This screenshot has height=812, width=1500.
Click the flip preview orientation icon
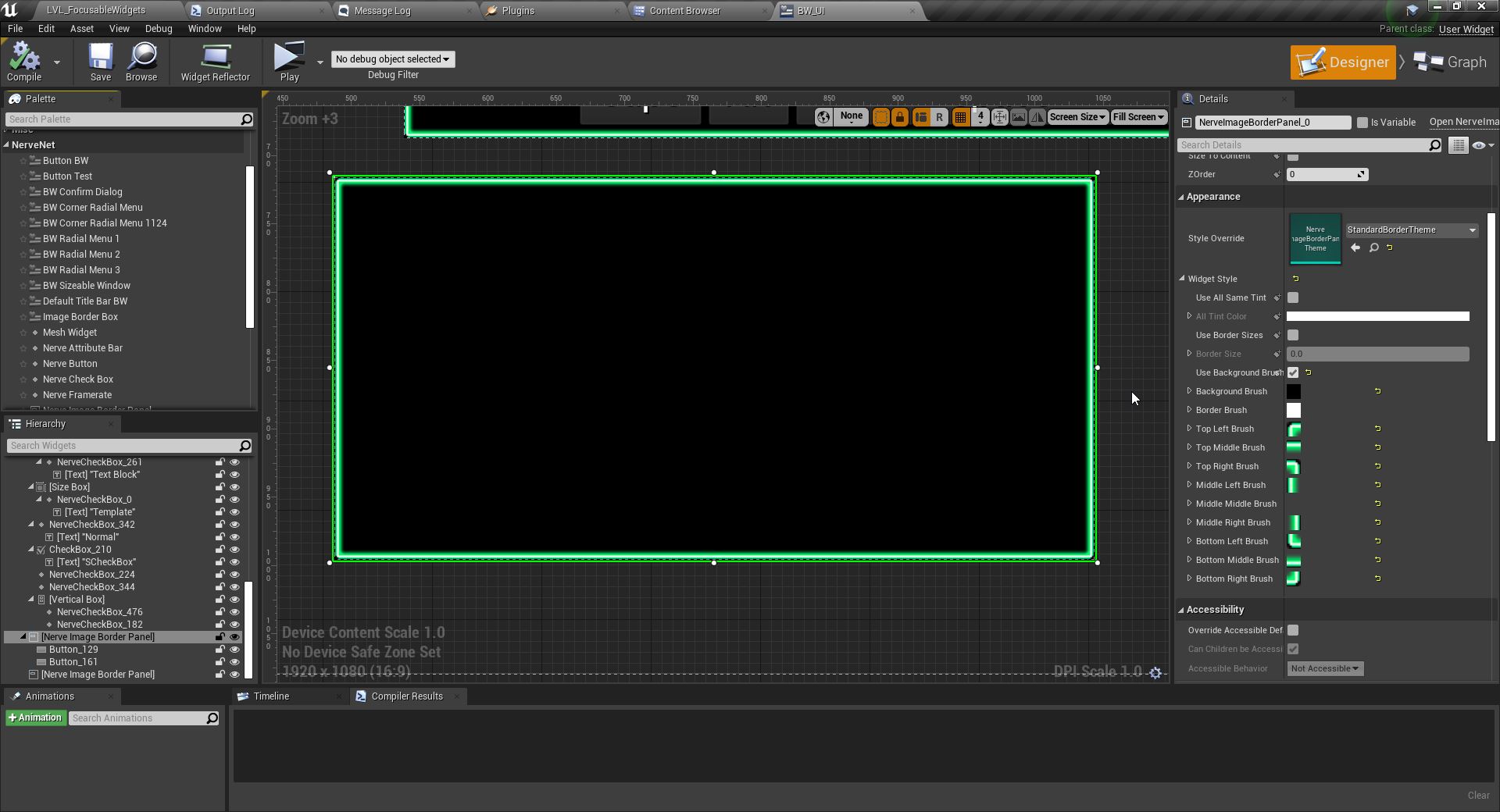1037,117
